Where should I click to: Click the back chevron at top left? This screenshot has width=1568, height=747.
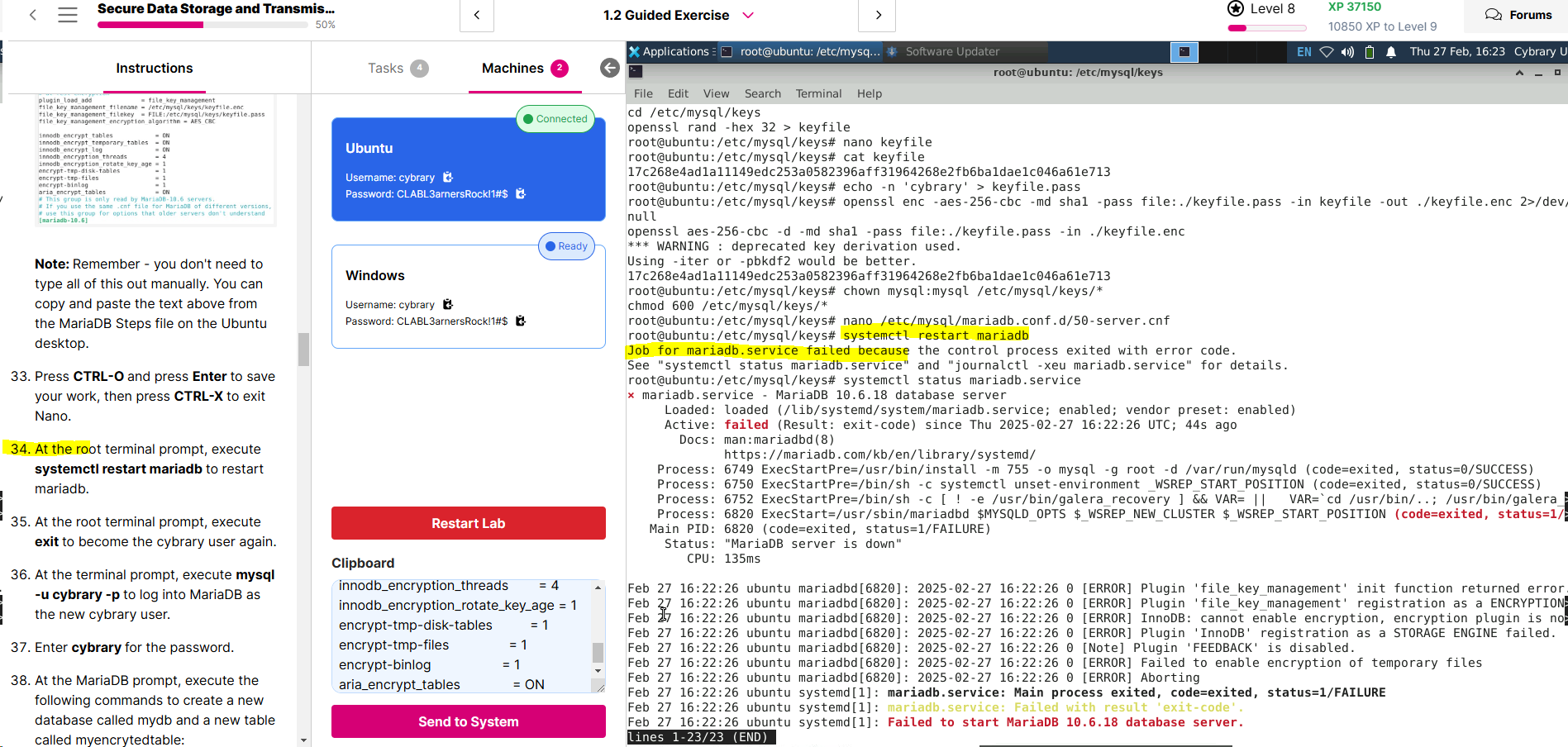click(x=33, y=15)
